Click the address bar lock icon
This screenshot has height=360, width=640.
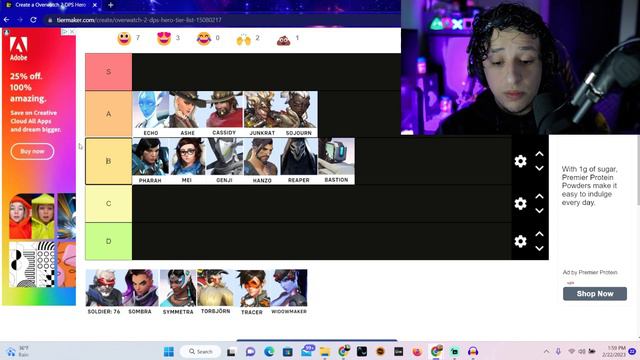click(x=50, y=20)
